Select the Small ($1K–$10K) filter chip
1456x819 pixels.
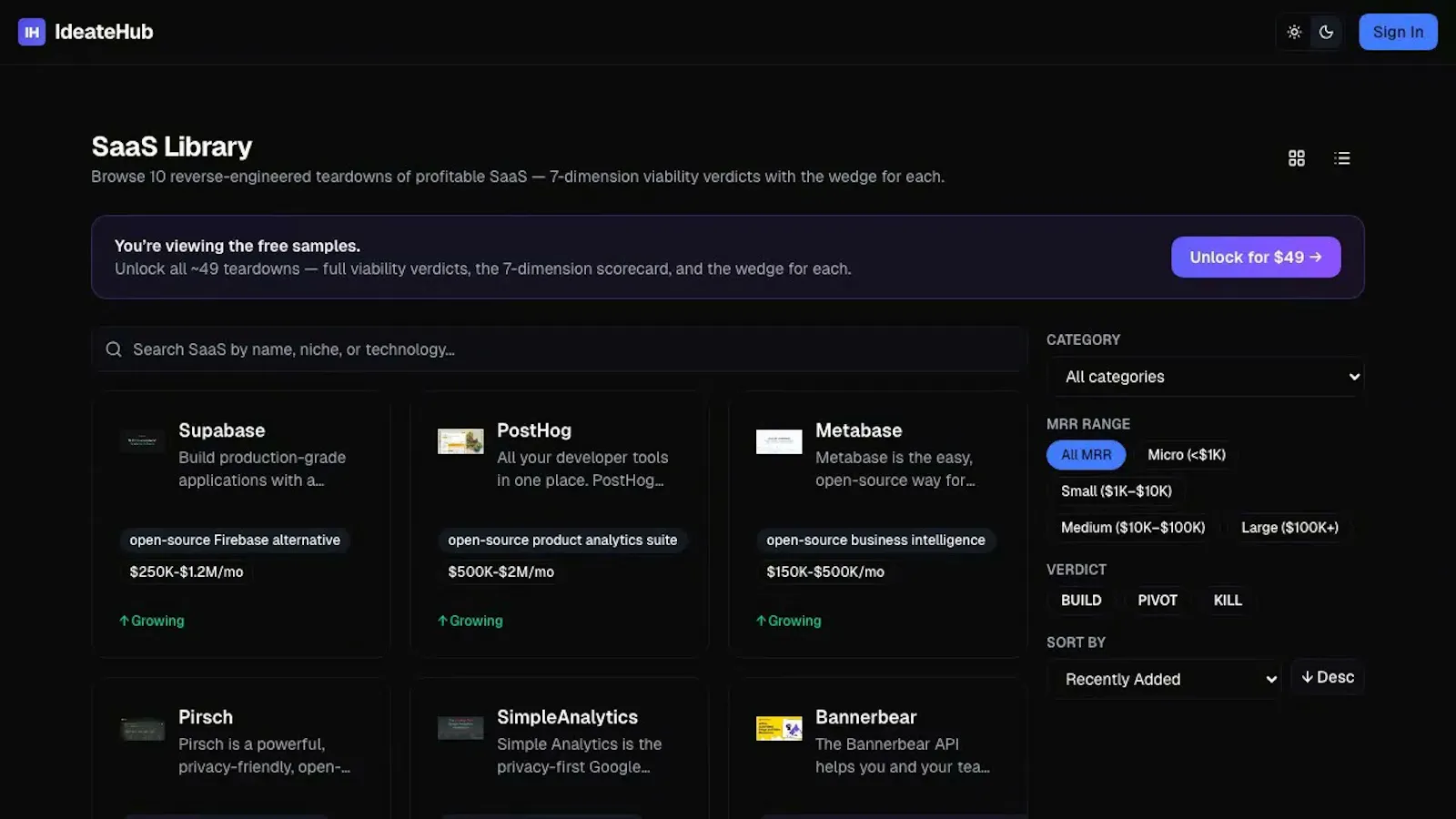click(1117, 491)
